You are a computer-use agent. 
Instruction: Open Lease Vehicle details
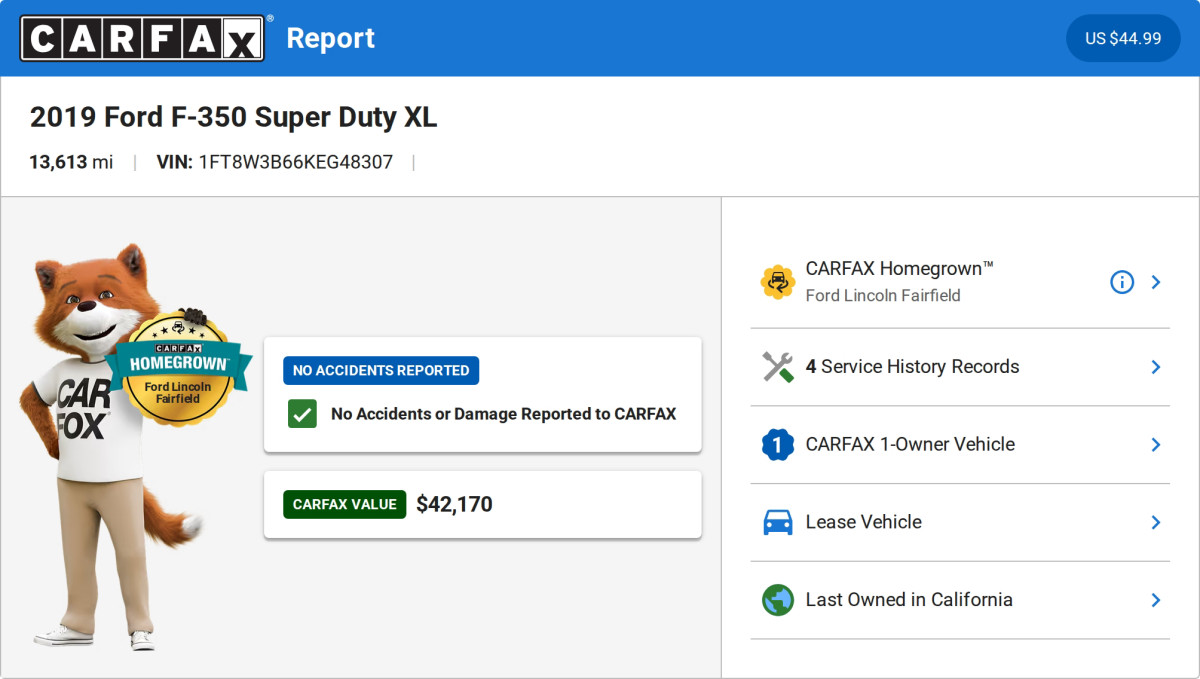[x=960, y=522]
